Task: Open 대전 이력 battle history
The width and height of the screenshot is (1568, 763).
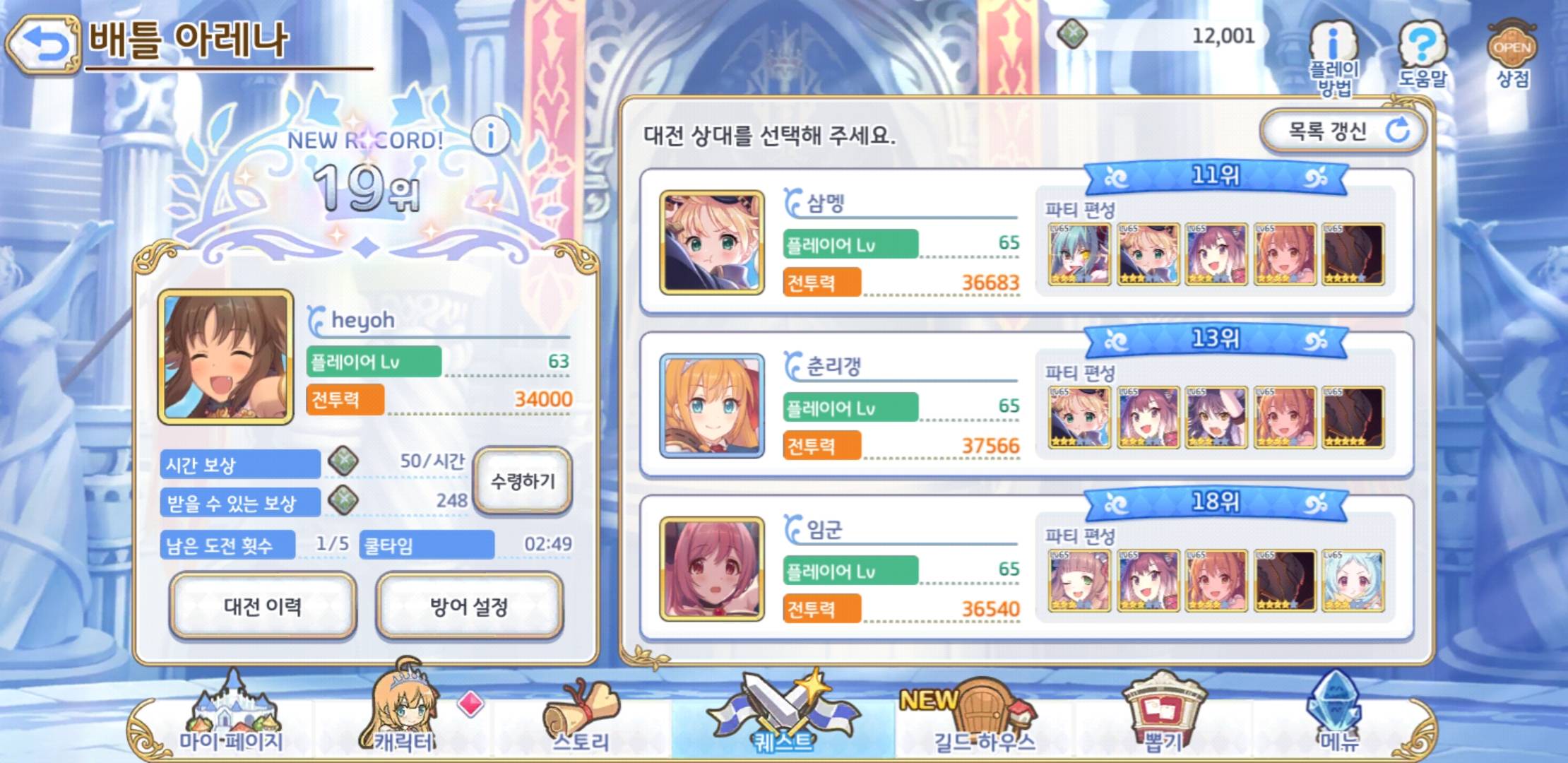Action: (263, 606)
